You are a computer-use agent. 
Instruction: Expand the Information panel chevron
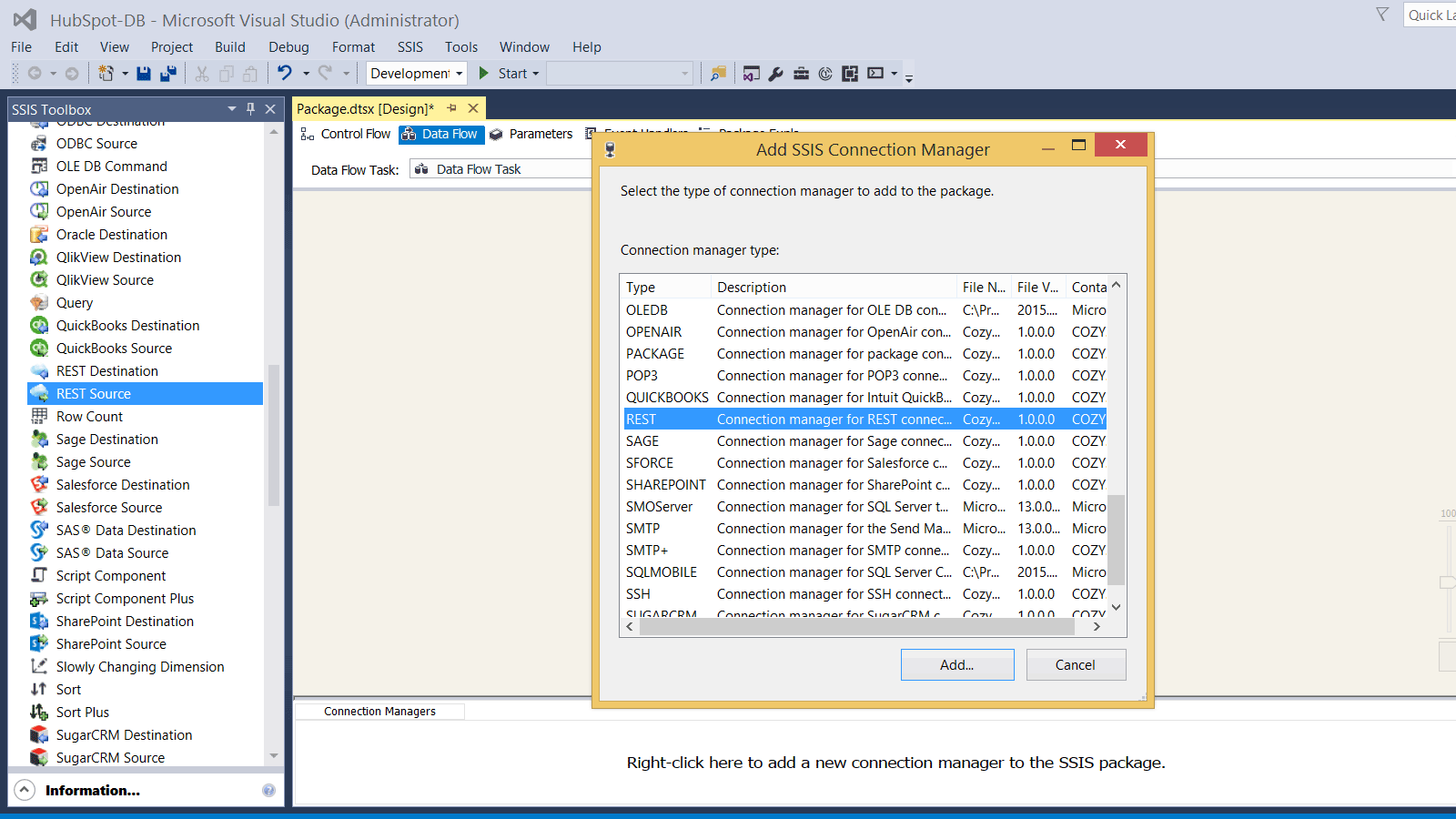click(25, 790)
